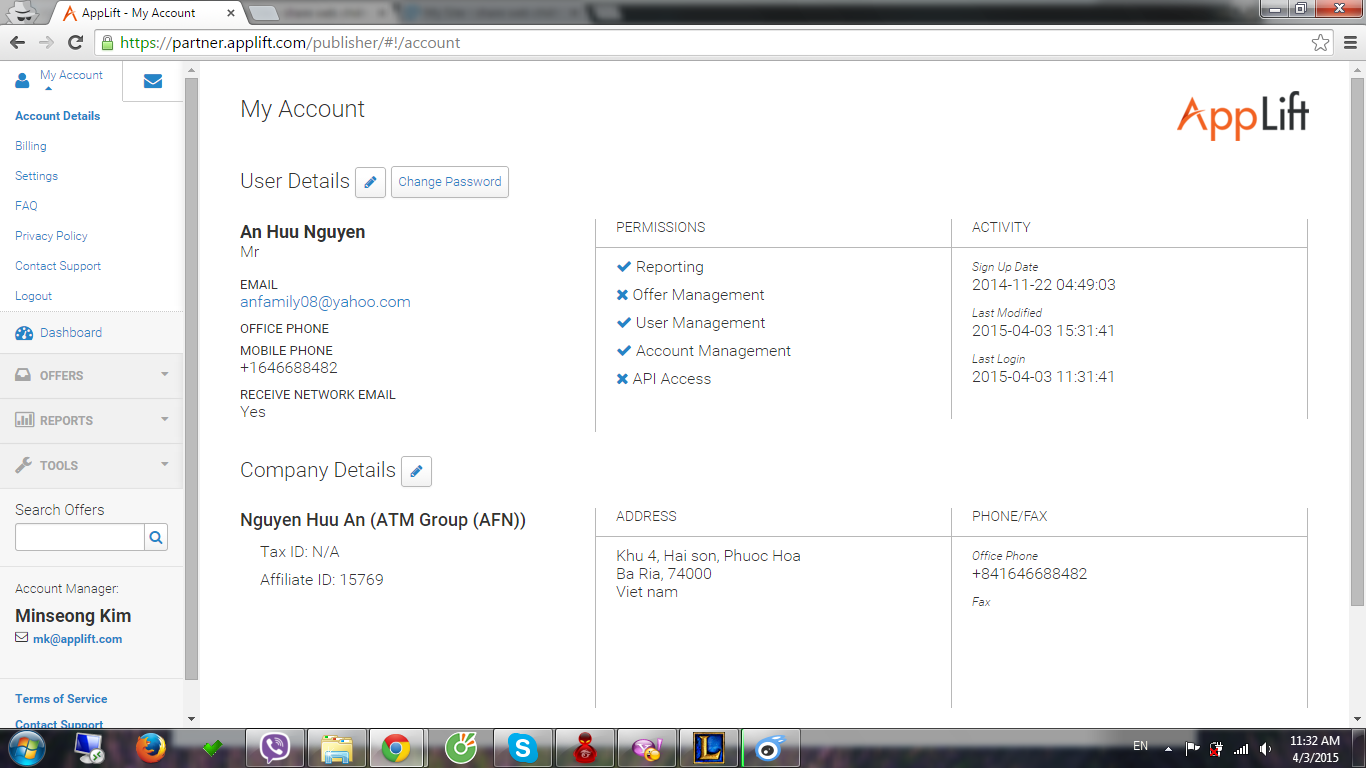Click the API Access permission entry
This screenshot has height=768, width=1366.
[664, 379]
